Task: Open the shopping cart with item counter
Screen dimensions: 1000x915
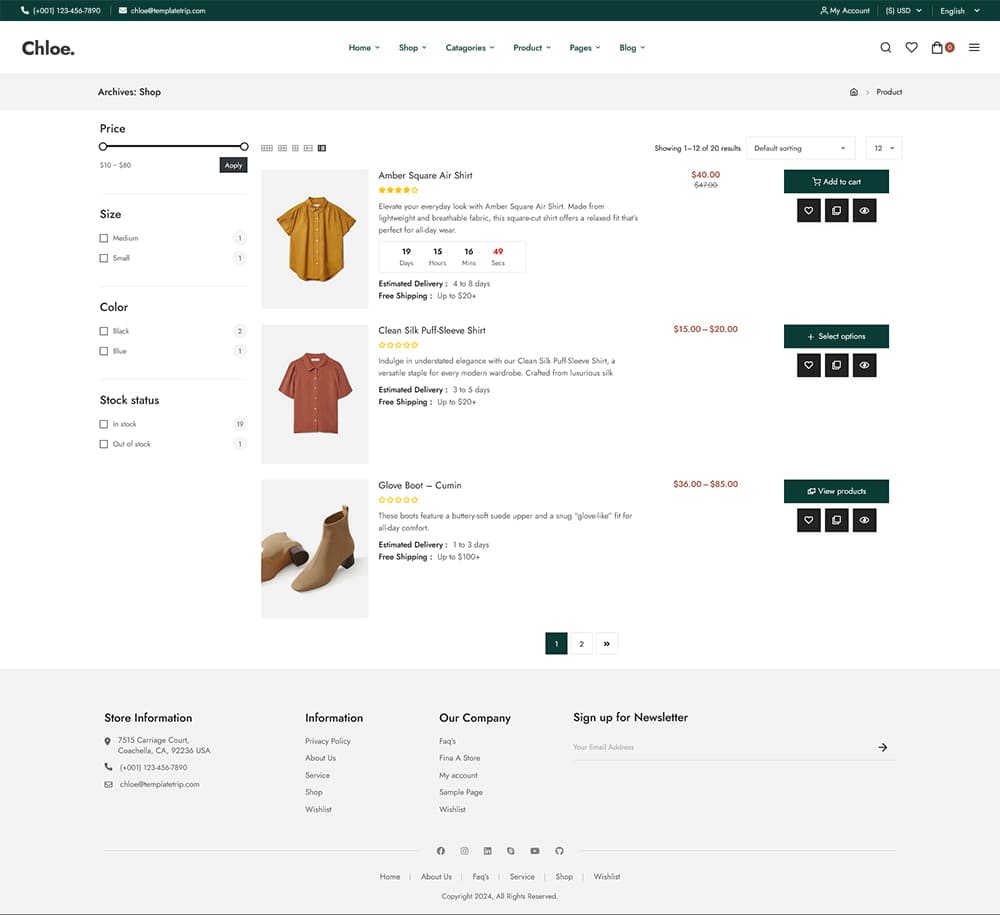Action: click(x=938, y=47)
